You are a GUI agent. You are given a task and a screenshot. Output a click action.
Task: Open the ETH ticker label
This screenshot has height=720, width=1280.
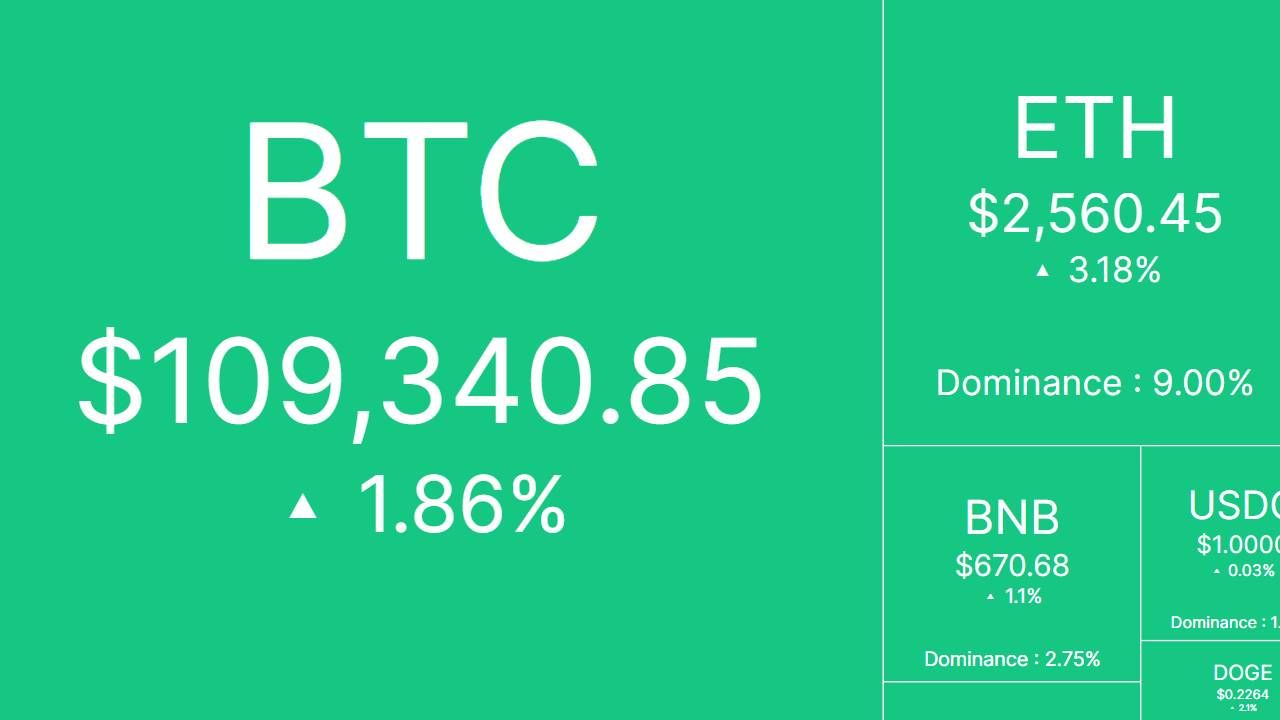point(1095,128)
